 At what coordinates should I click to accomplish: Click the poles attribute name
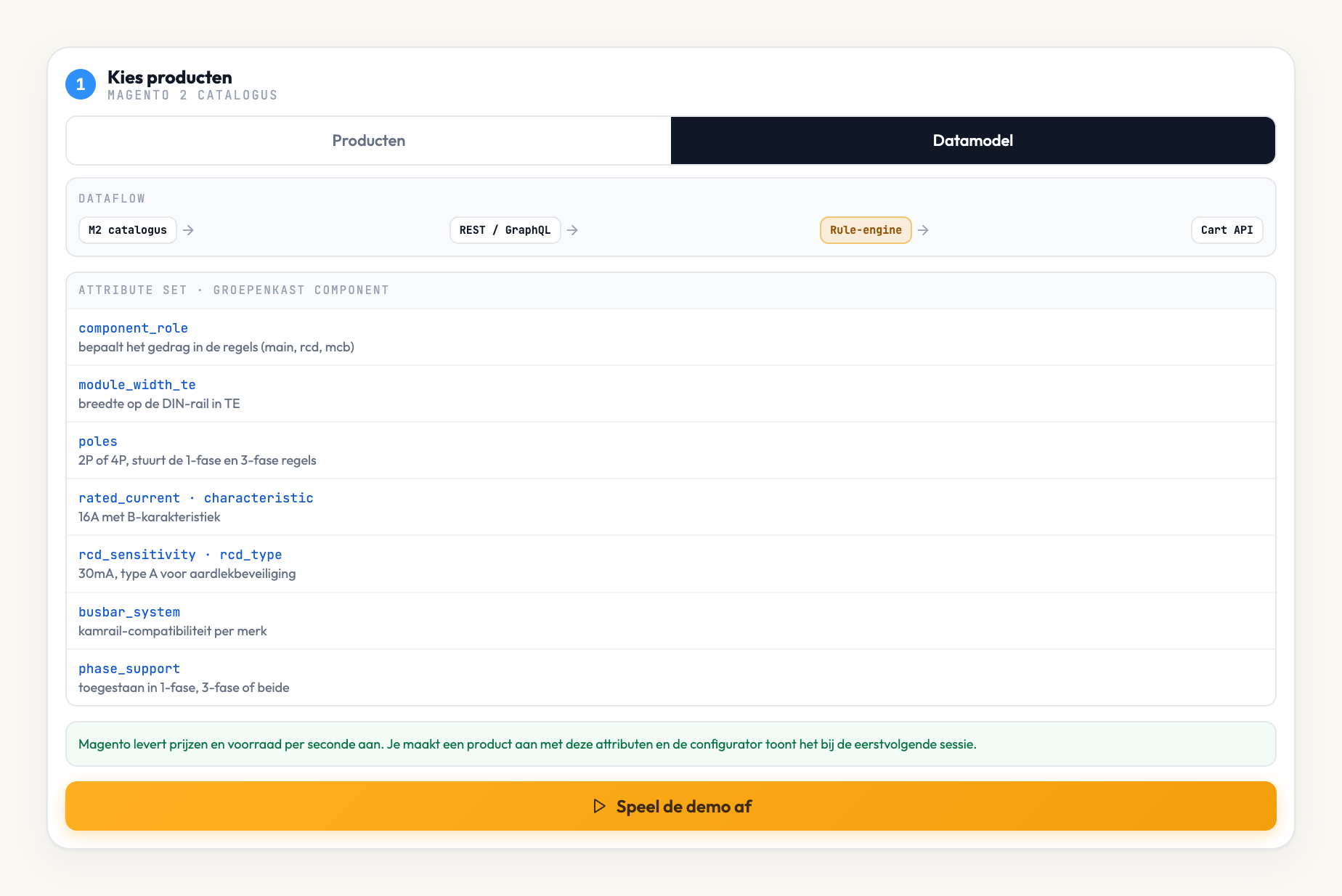click(x=98, y=441)
